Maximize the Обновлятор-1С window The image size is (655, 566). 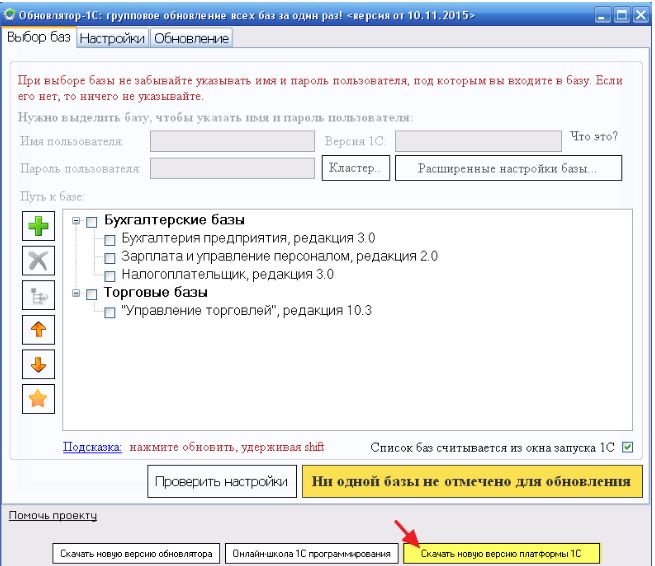pos(622,15)
